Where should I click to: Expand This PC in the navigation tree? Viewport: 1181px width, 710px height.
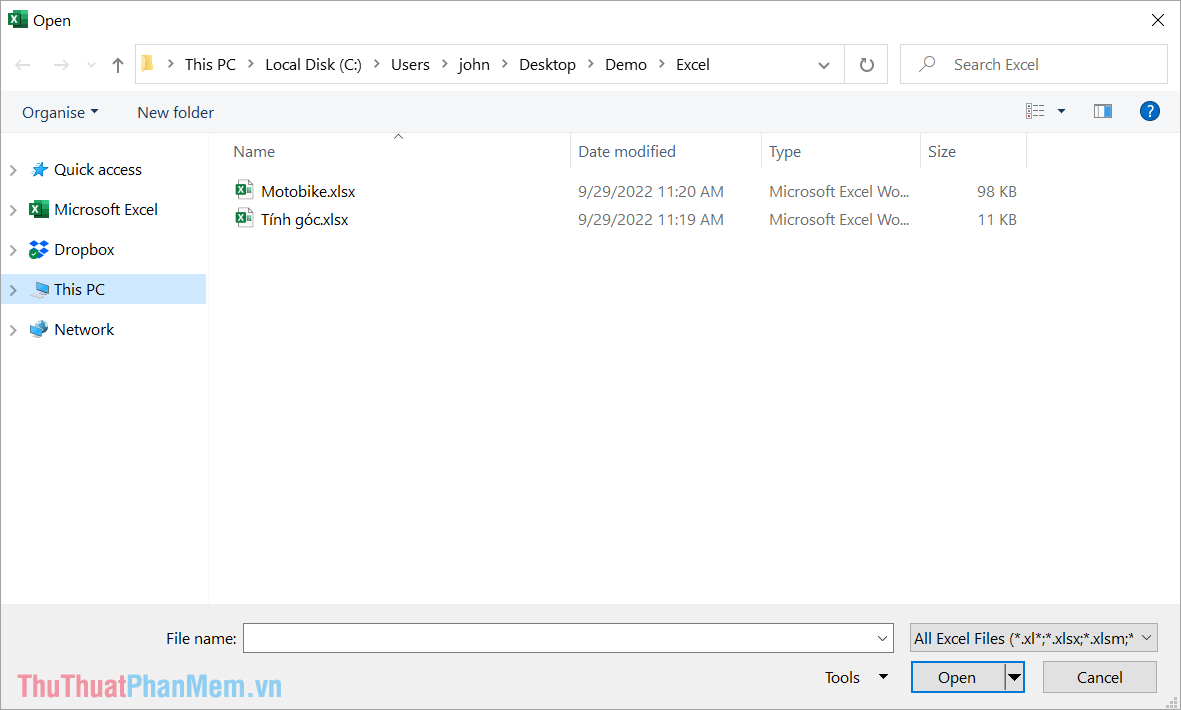13,289
